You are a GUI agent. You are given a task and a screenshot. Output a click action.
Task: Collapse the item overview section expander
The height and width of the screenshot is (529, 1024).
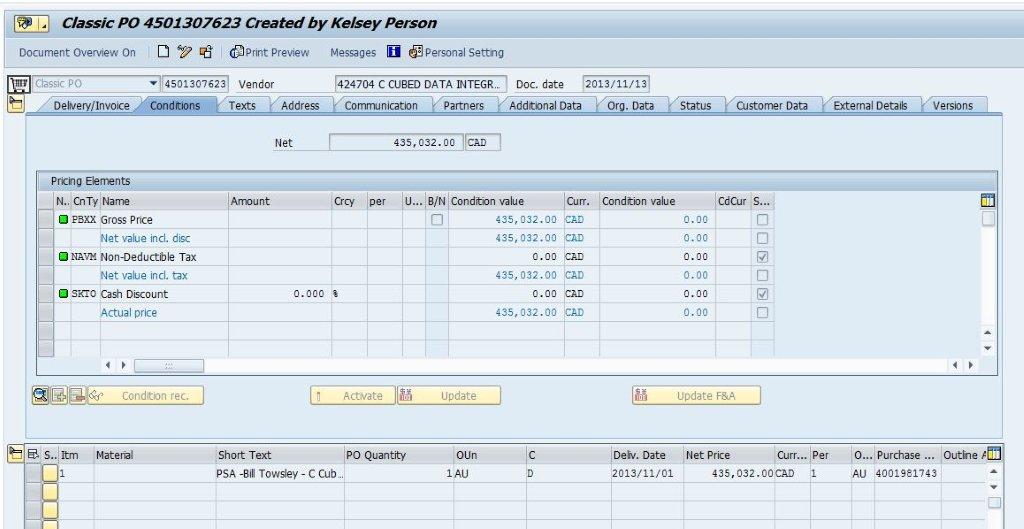16,455
